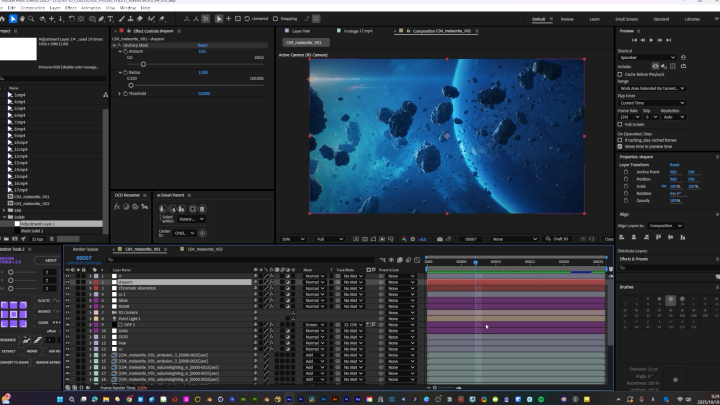Click the timeline current timecode field

tap(84, 258)
